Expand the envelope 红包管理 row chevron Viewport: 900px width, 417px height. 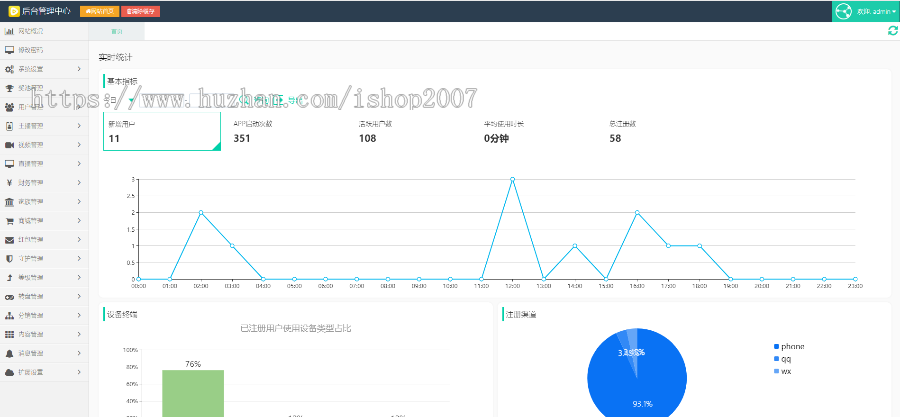pos(79,239)
